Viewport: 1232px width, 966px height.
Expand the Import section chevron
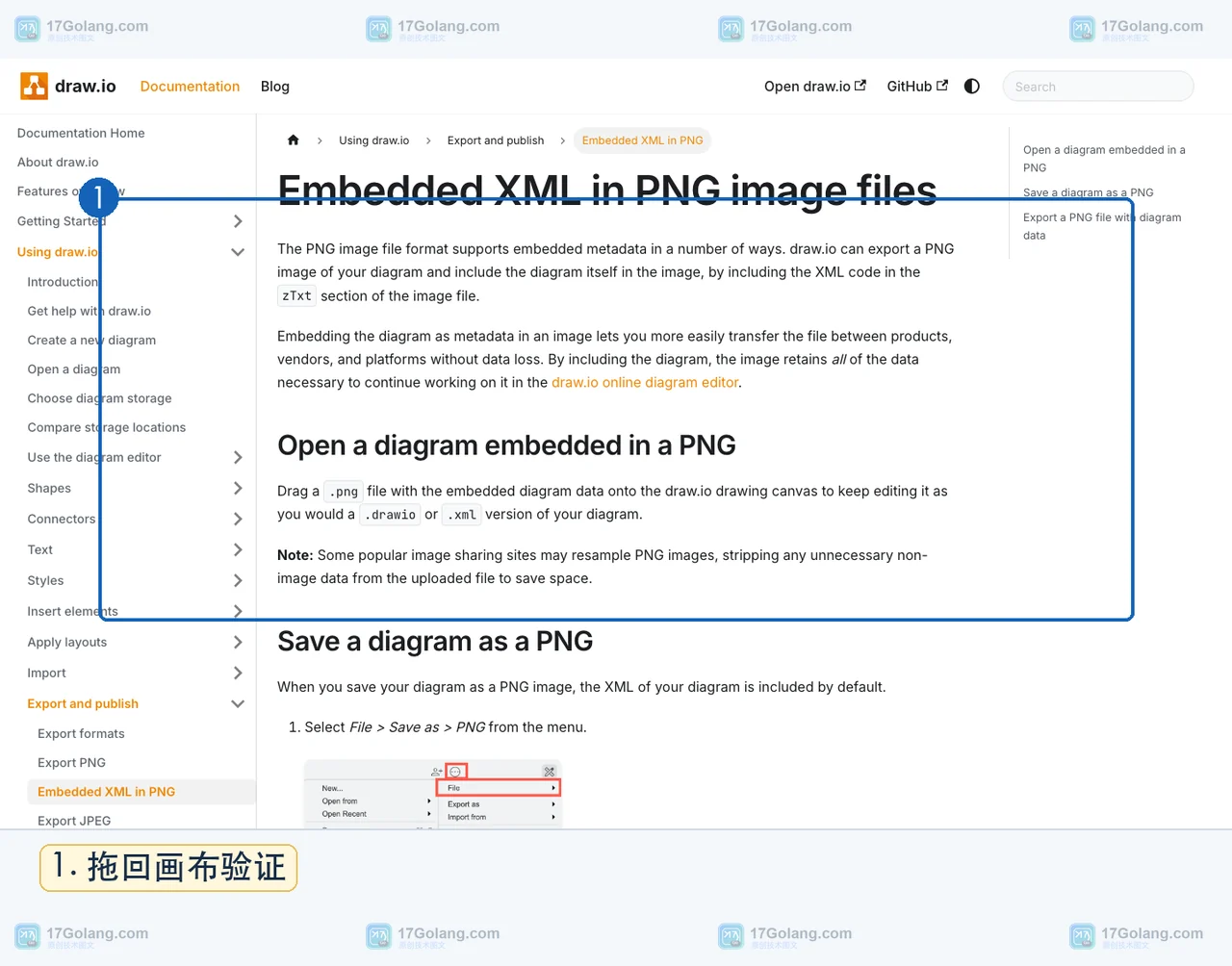(x=238, y=674)
